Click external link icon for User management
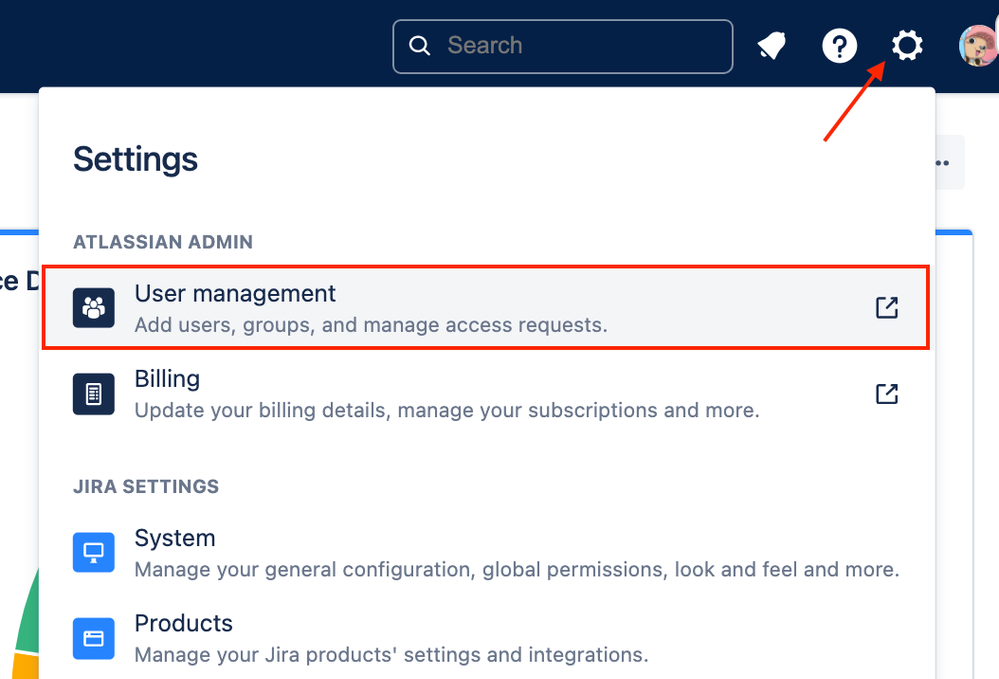999x679 pixels. [x=886, y=308]
